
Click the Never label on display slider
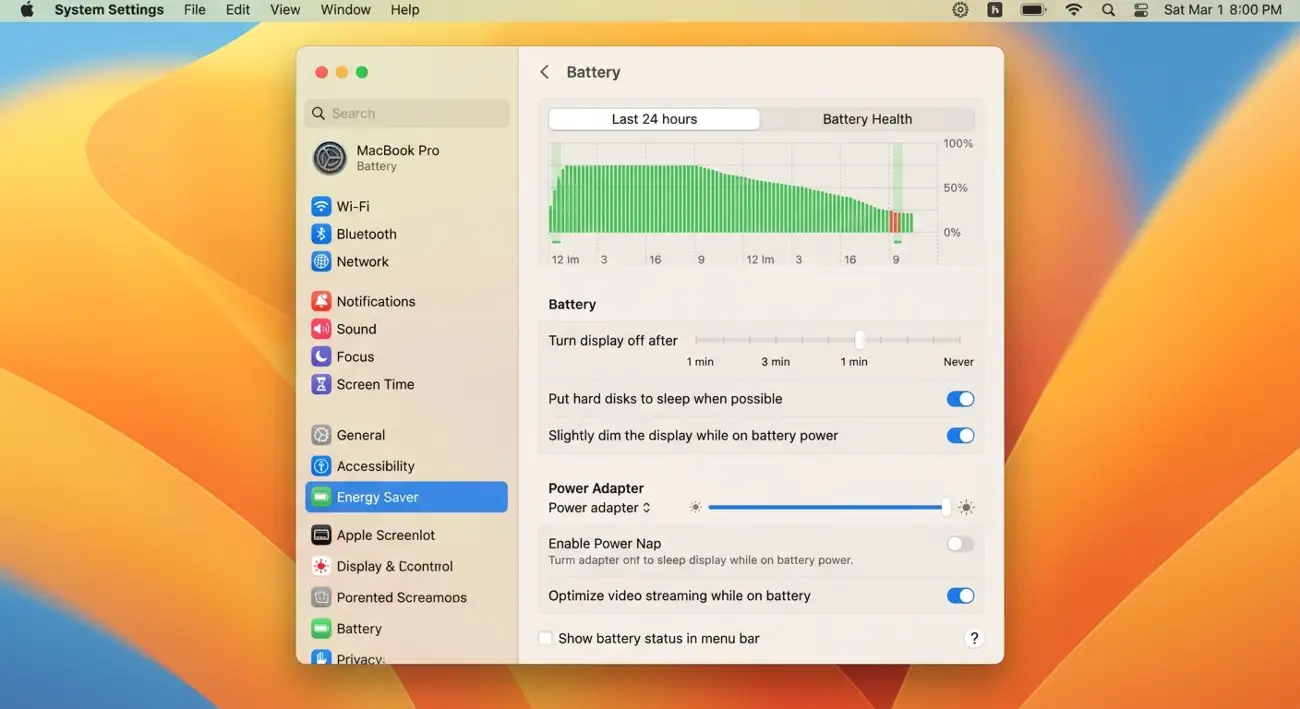[958, 362]
